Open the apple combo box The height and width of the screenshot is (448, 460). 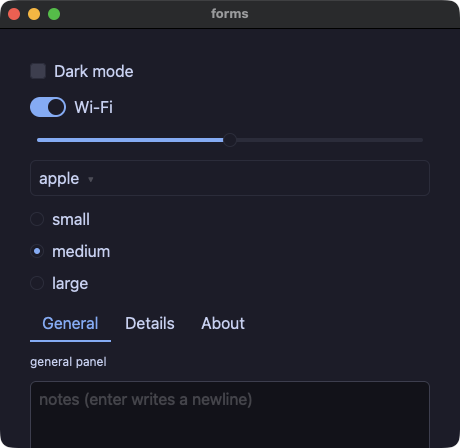pyautogui.click(x=230, y=178)
